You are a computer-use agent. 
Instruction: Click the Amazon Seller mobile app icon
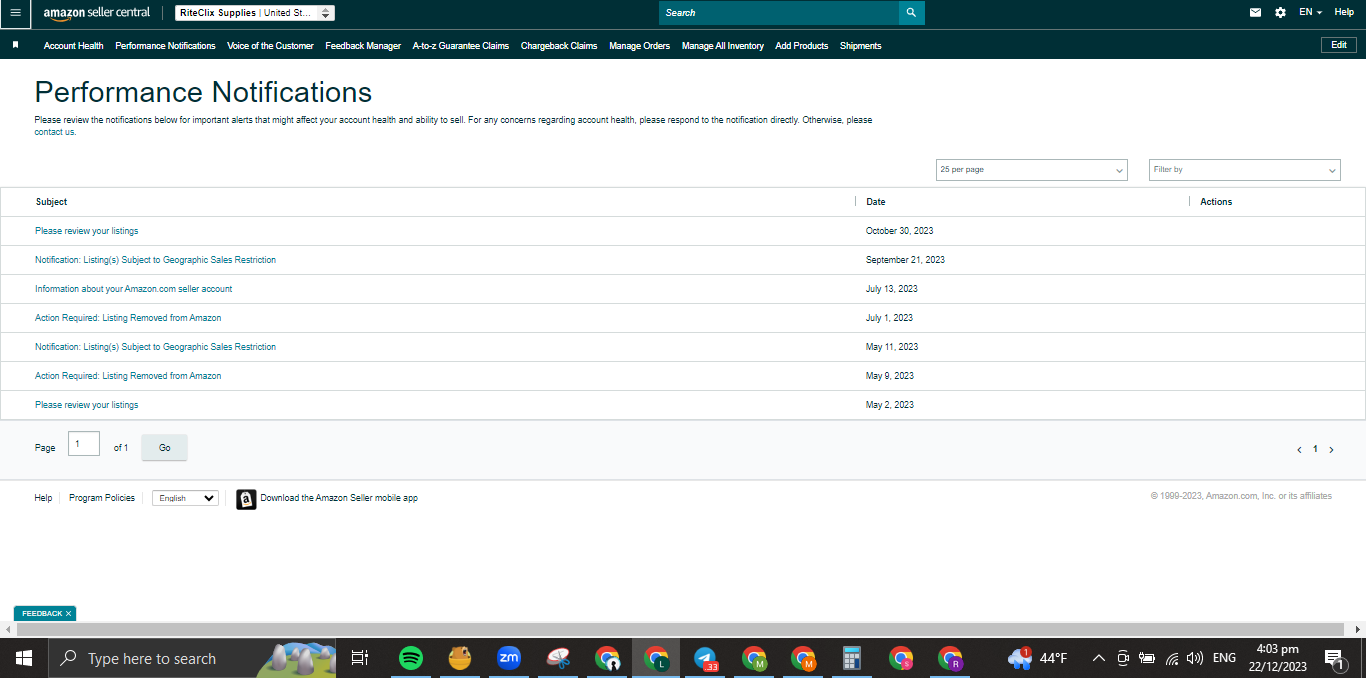point(246,499)
